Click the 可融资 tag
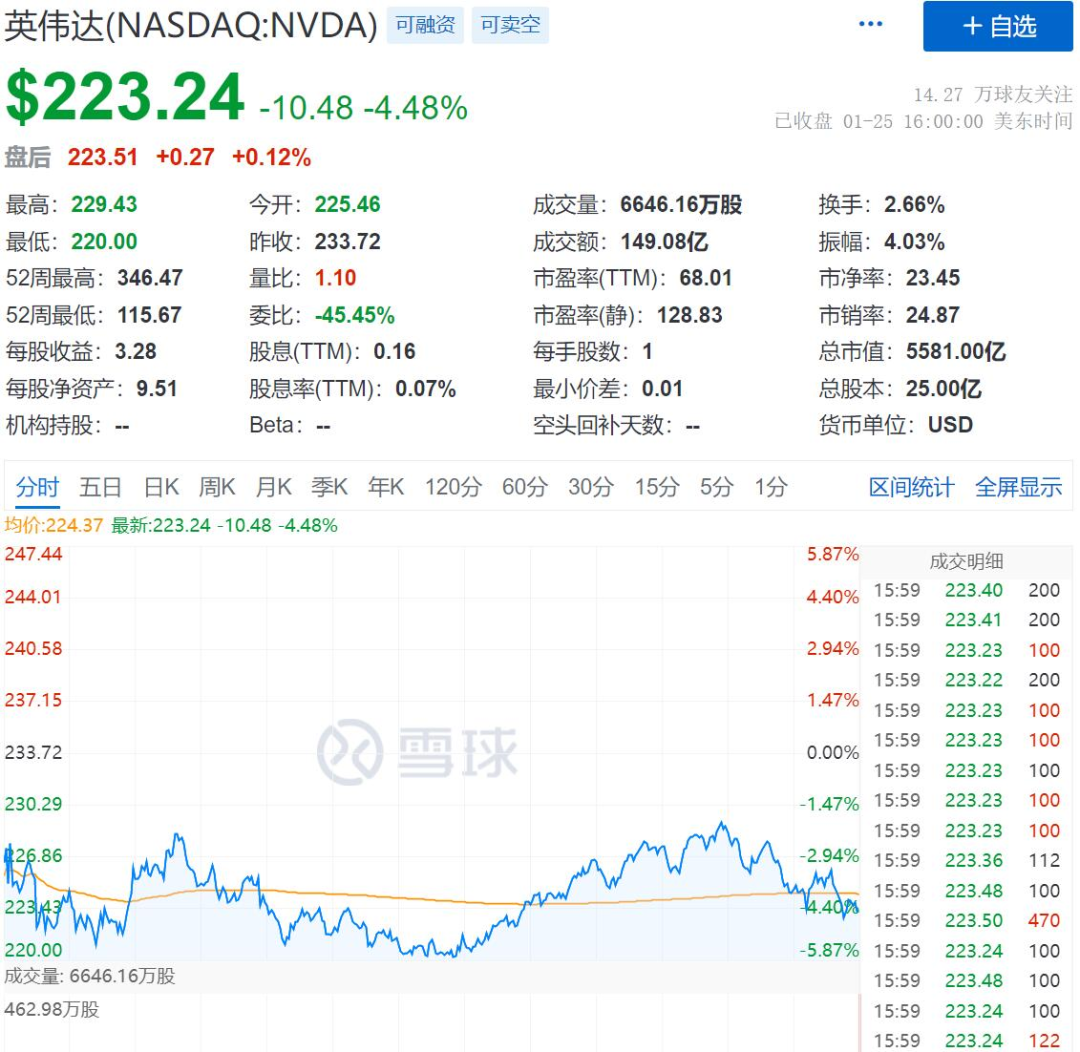Image resolution: width=1080 pixels, height=1052 pixels. tap(425, 25)
